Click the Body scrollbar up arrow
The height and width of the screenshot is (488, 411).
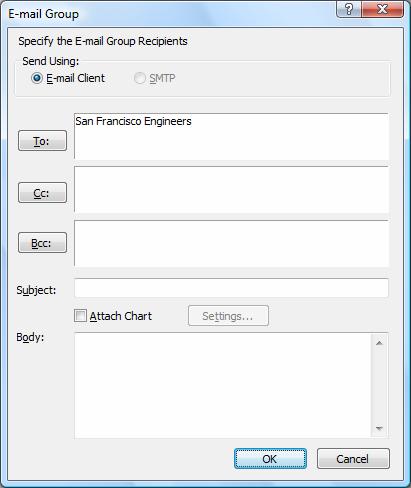tap(379, 343)
